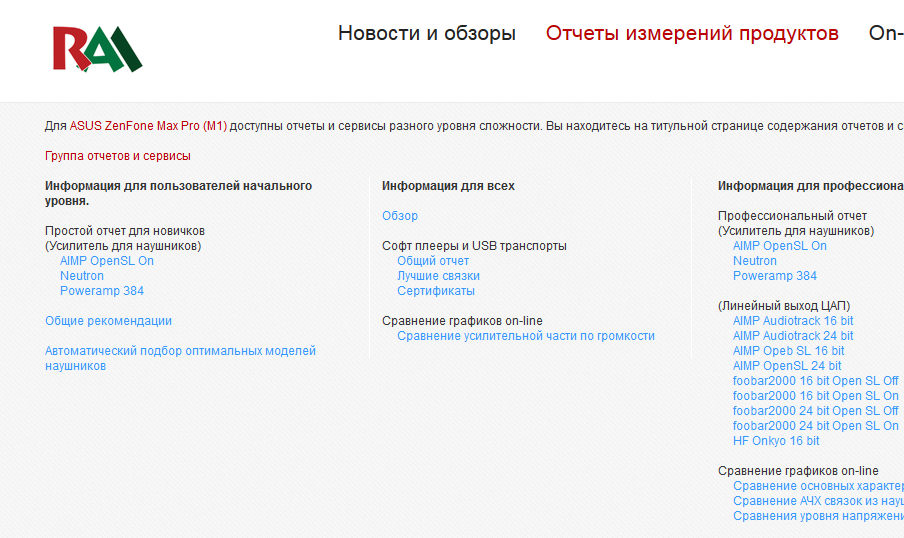Open Отчеты измерений продуктов menu item
904x538 pixels.
692,33
